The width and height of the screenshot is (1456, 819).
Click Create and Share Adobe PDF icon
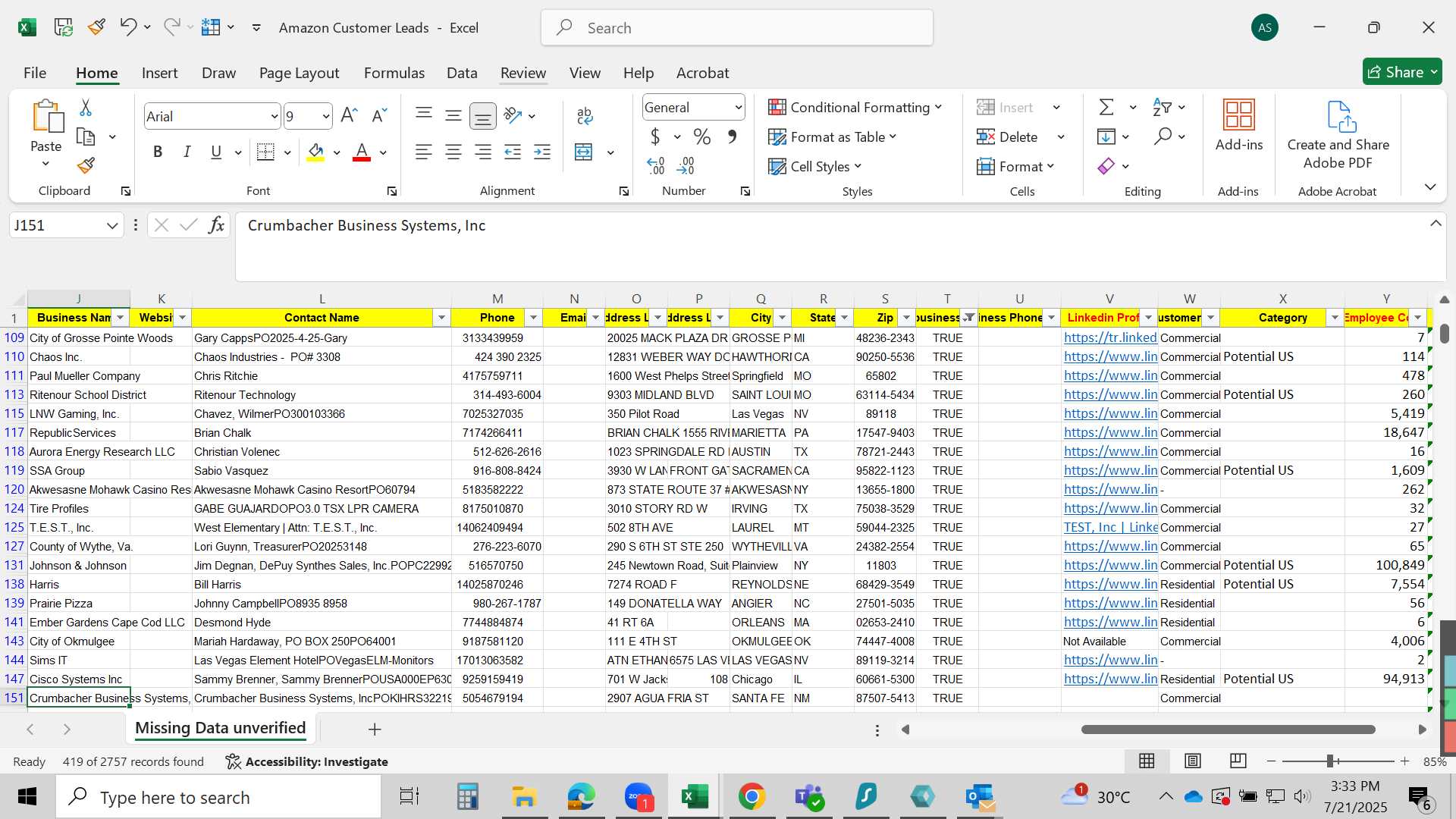click(x=1338, y=135)
